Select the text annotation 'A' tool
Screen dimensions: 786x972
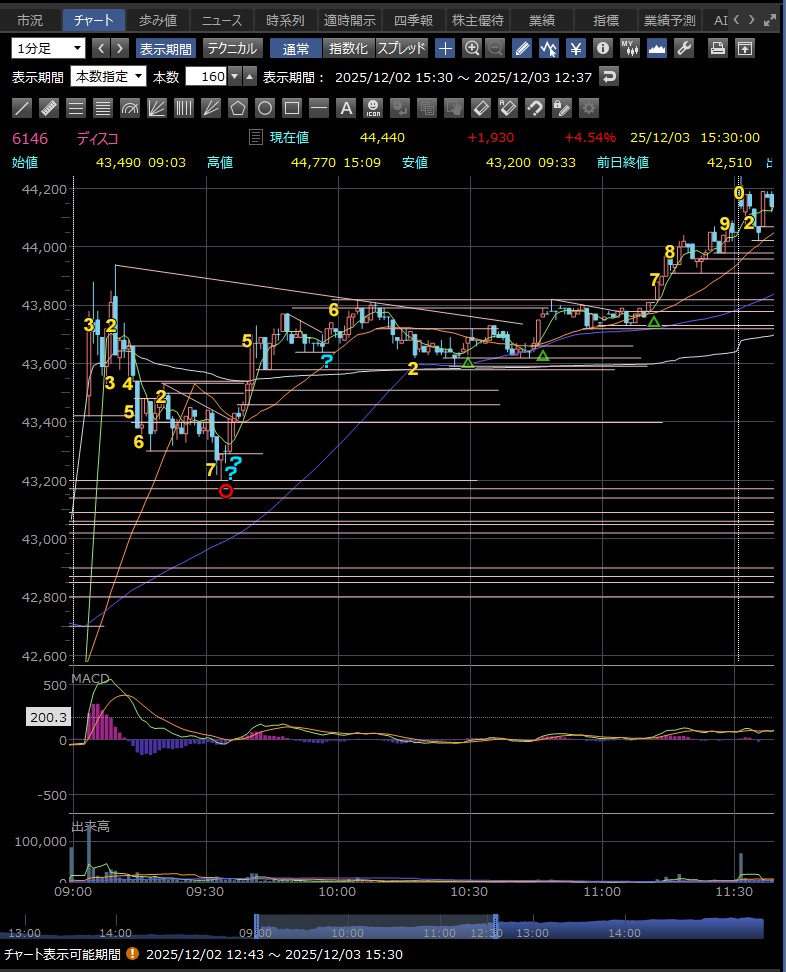coord(346,108)
